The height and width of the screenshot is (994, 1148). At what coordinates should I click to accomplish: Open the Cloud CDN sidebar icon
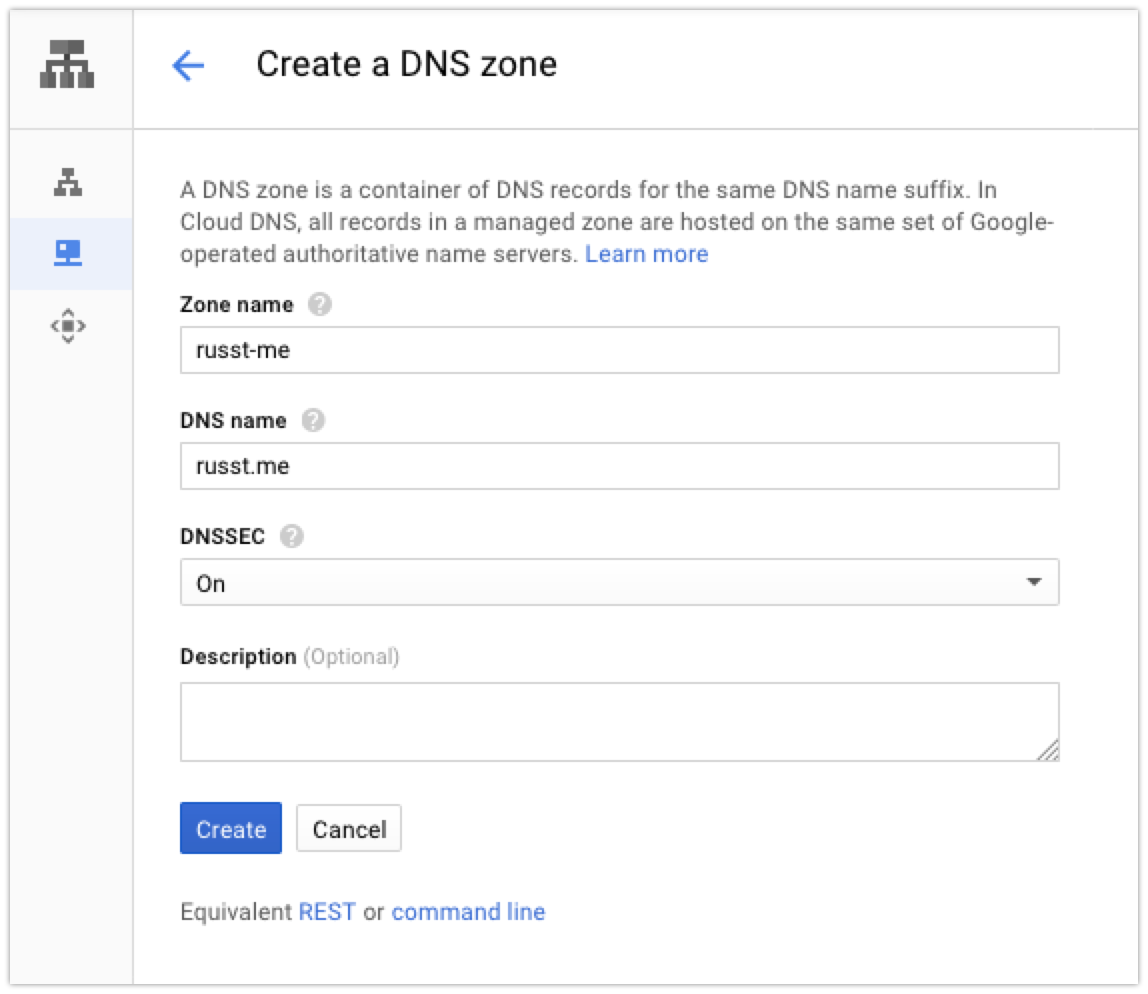(68, 326)
